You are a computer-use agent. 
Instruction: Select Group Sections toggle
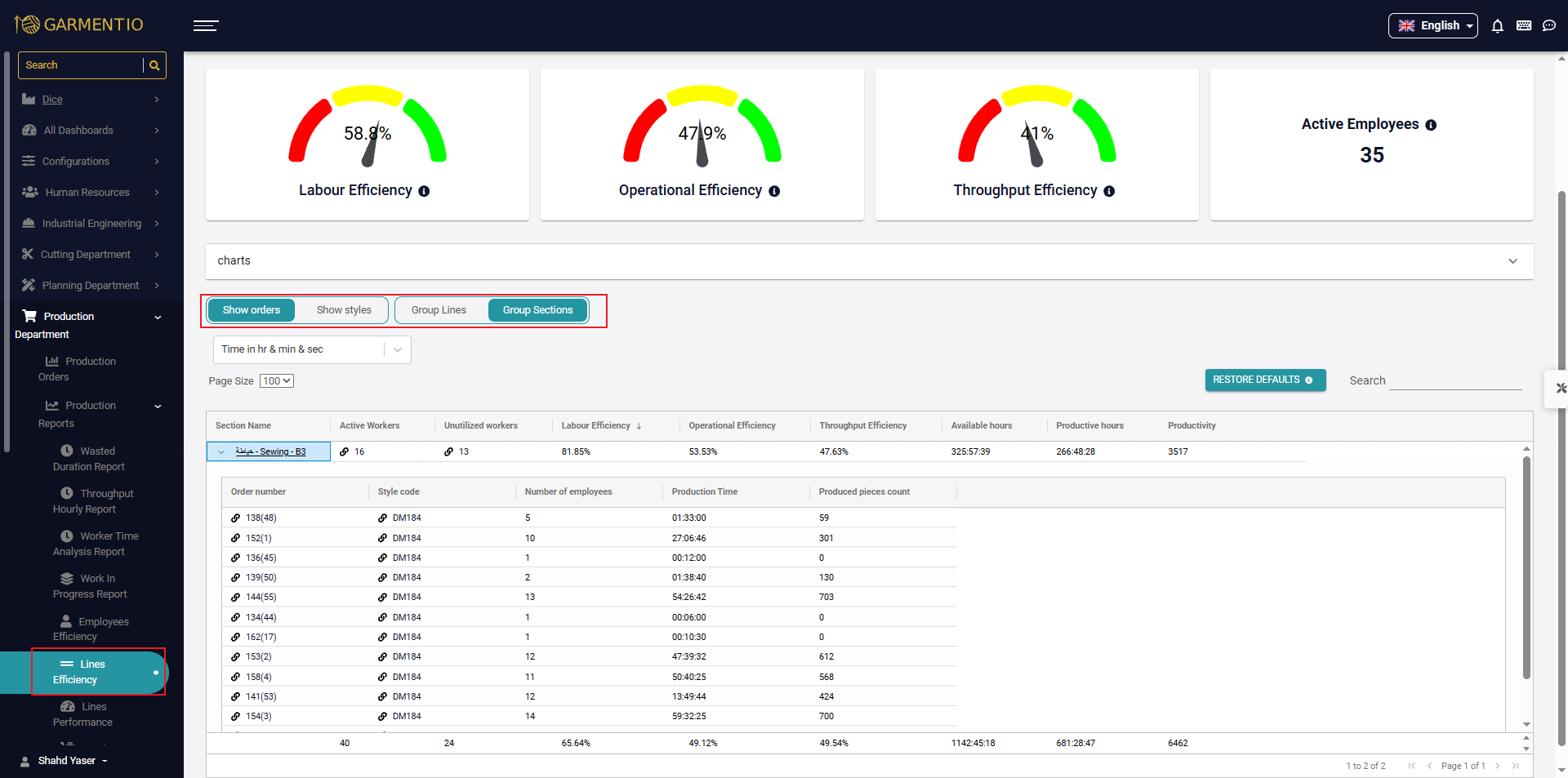[x=537, y=310]
